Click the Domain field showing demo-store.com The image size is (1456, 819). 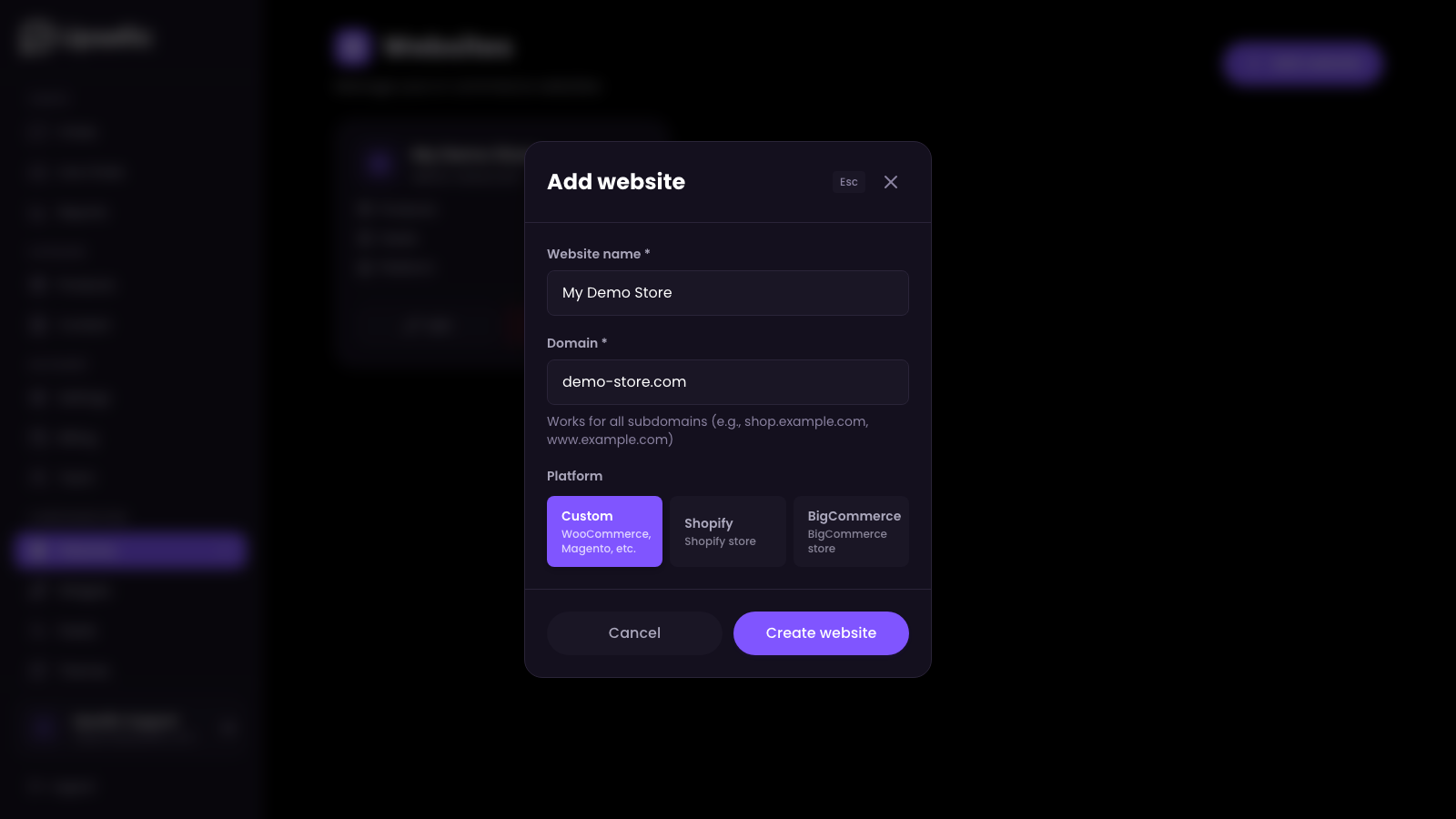coord(727,381)
